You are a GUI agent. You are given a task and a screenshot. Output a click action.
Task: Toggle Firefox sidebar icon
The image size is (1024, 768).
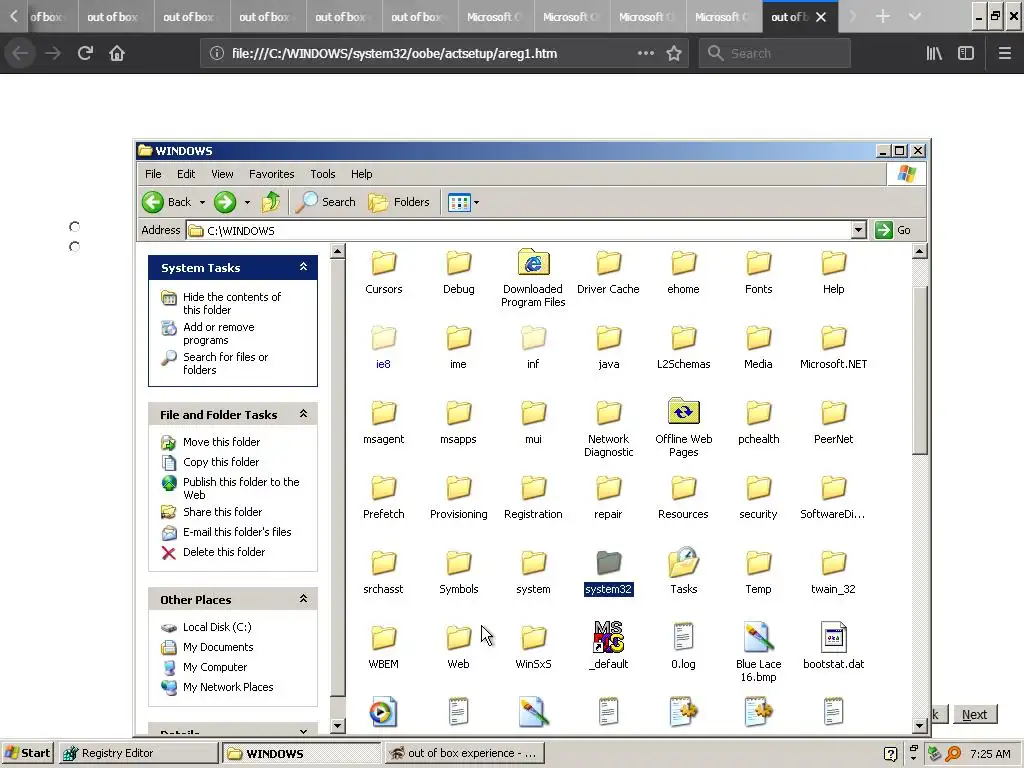click(966, 54)
